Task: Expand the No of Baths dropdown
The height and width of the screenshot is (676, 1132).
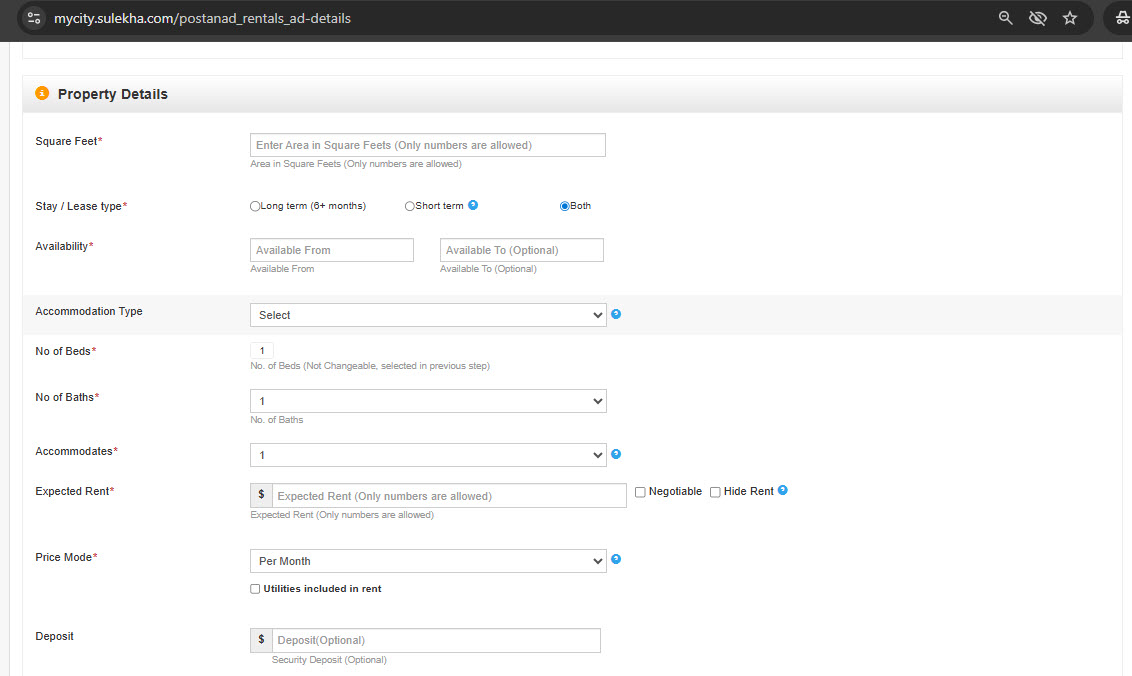Action: [x=428, y=401]
